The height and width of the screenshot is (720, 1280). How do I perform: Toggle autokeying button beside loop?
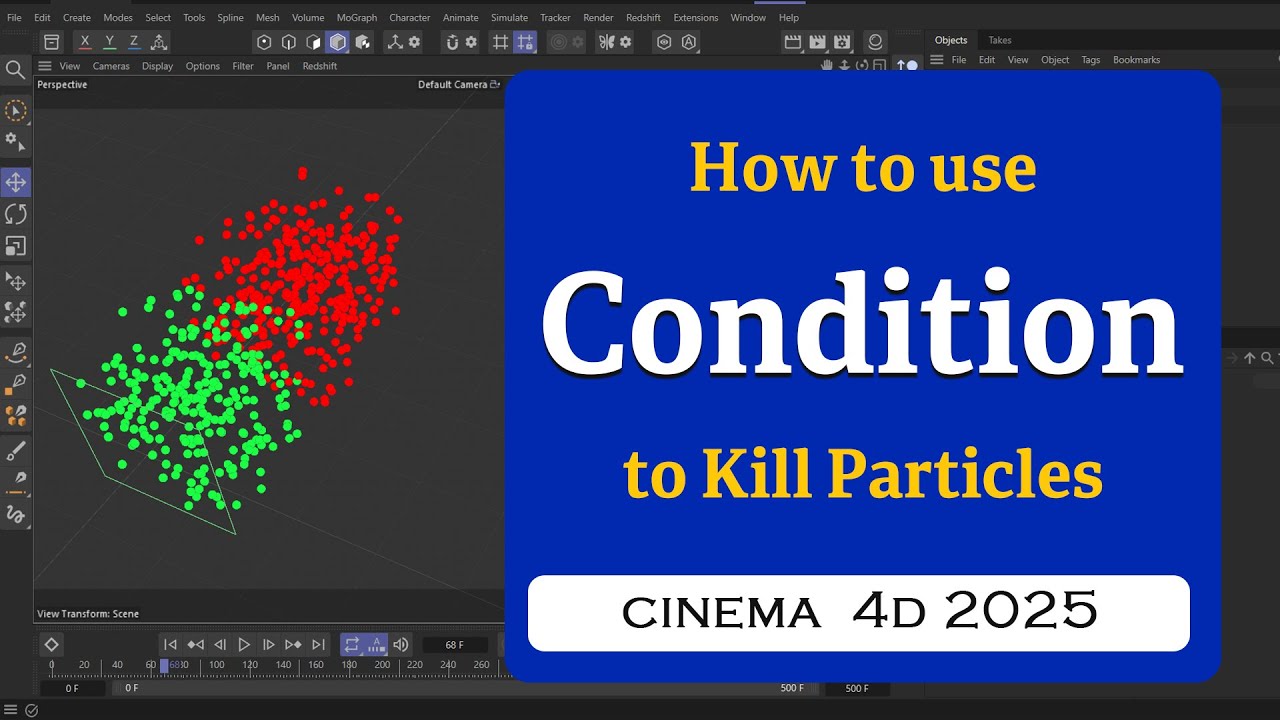(x=377, y=645)
